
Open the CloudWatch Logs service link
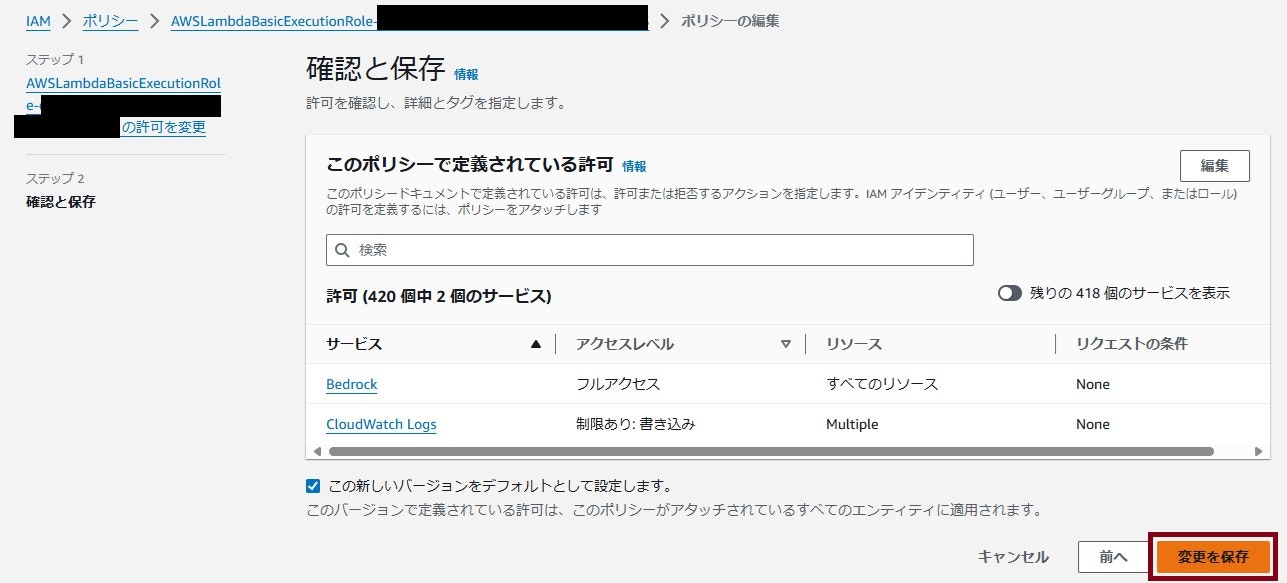tap(381, 424)
